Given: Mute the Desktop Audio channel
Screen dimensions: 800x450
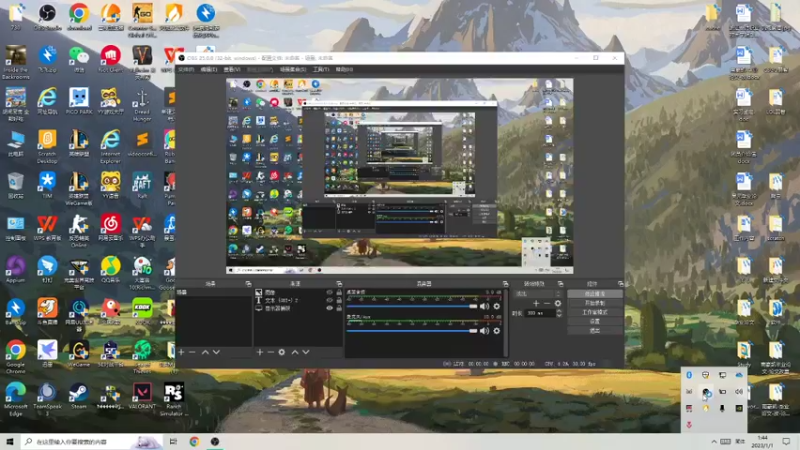Looking at the screenshot, I should 484,306.
